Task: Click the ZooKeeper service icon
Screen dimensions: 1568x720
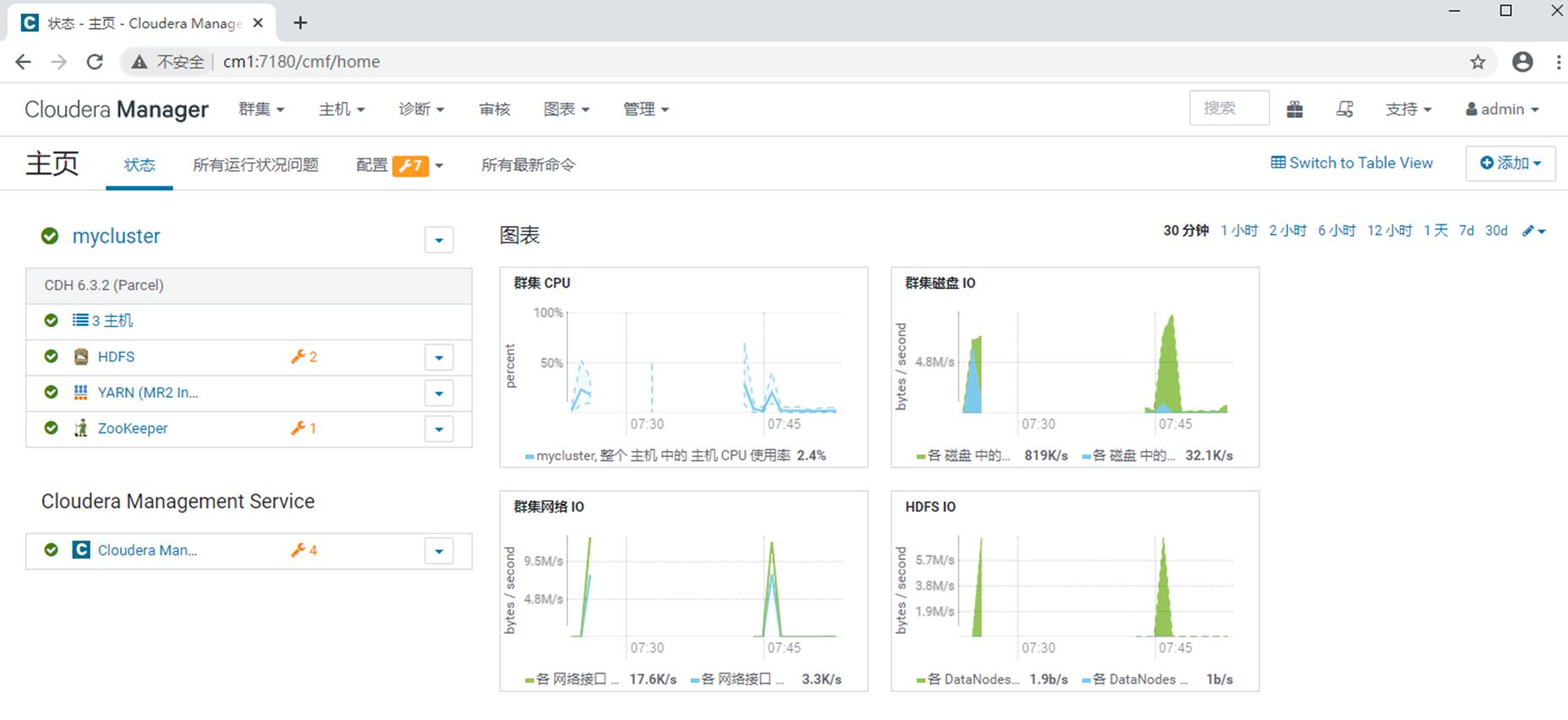Action: (81, 428)
